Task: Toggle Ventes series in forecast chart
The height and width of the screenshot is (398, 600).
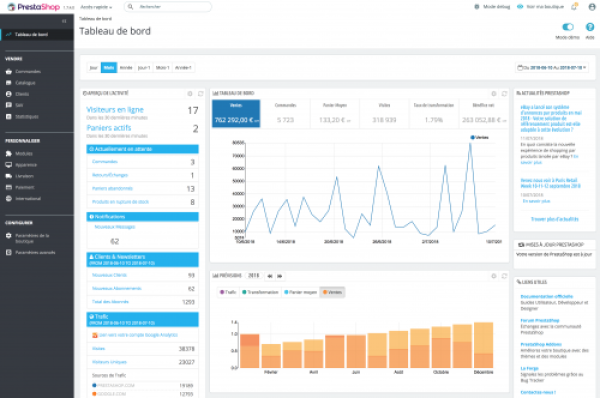Action: point(332,292)
